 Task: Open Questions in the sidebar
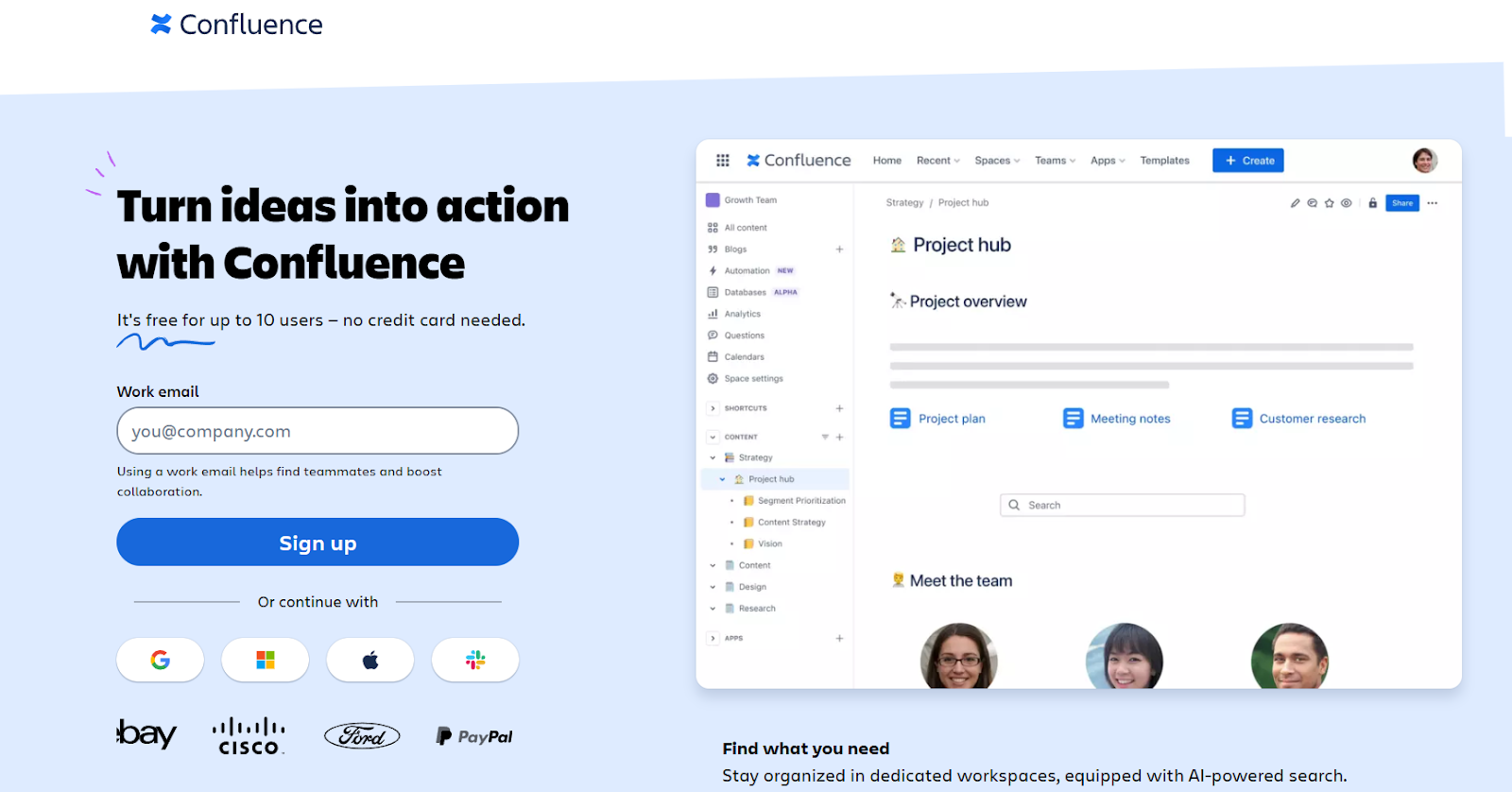click(x=736, y=336)
